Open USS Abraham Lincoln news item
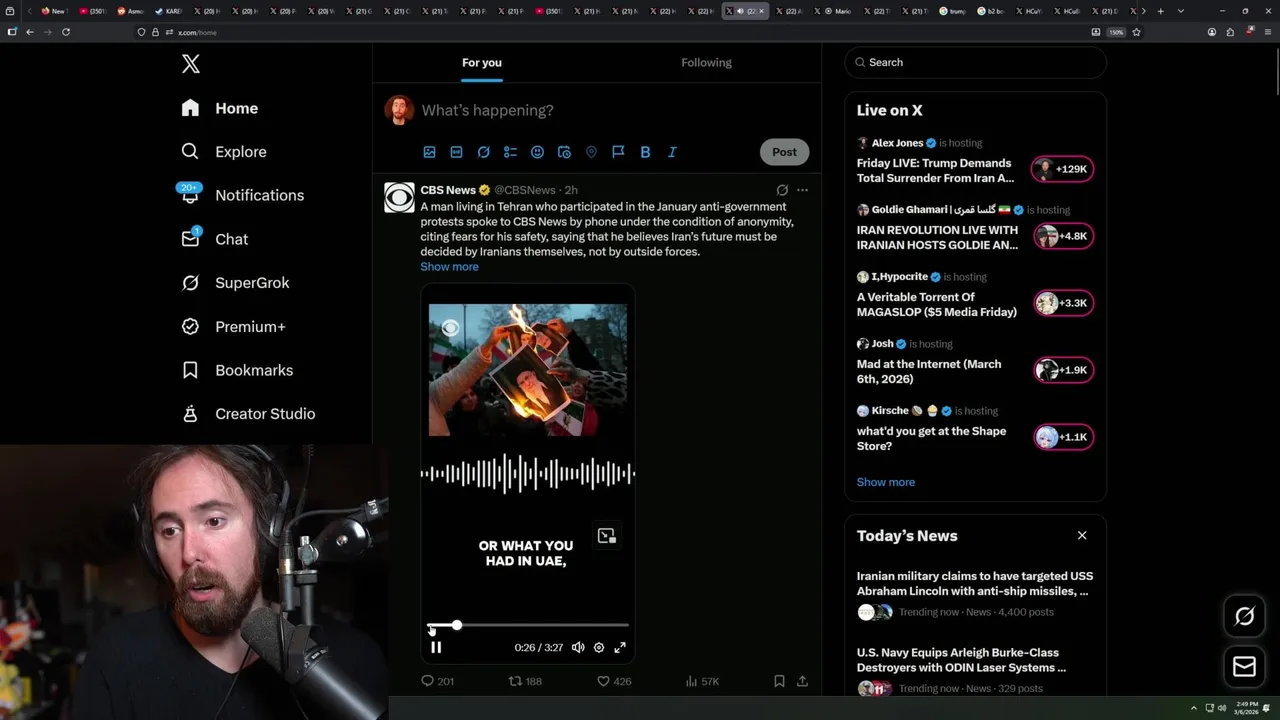 point(975,595)
